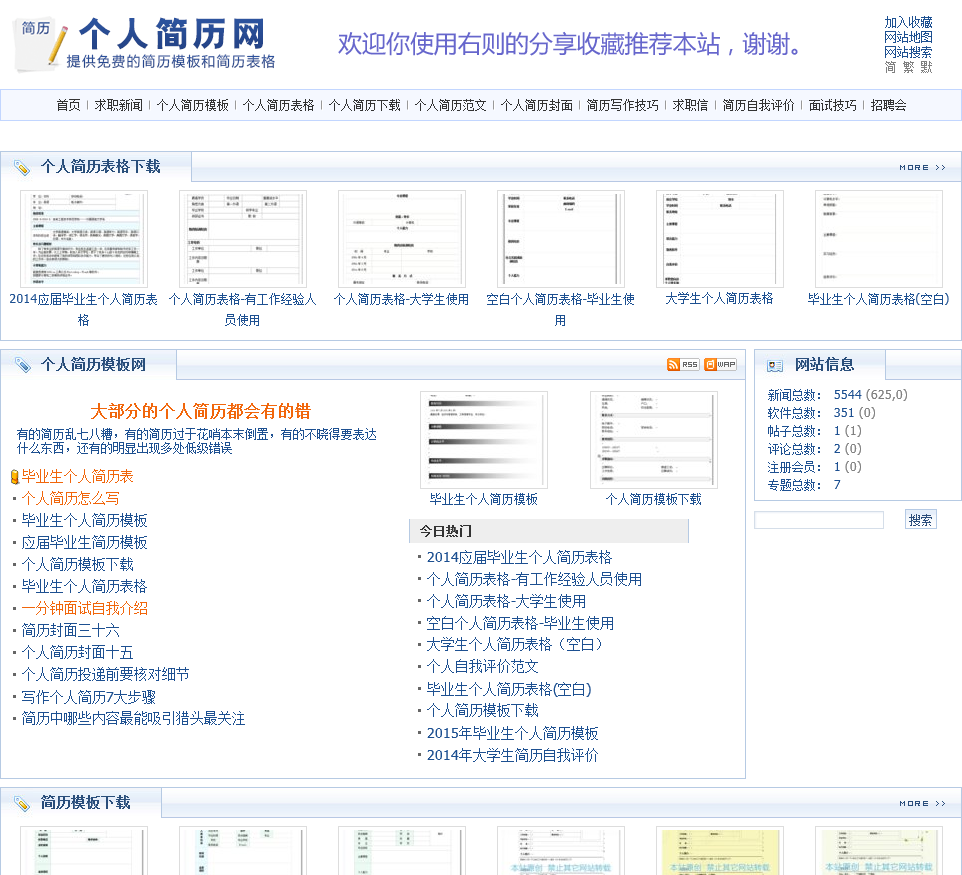Viewport: 962px width, 875px height.
Task: Open 简历封面三十六 link
Action: click(71, 631)
